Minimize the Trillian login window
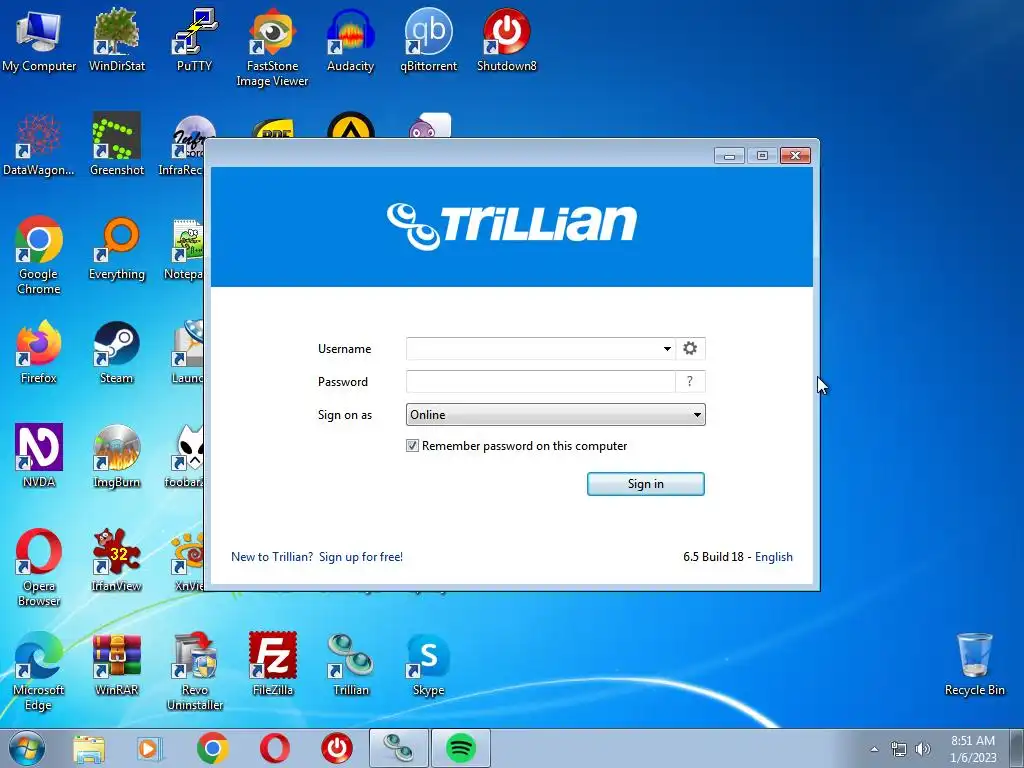This screenshot has height=768, width=1024. tap(729, 155)
